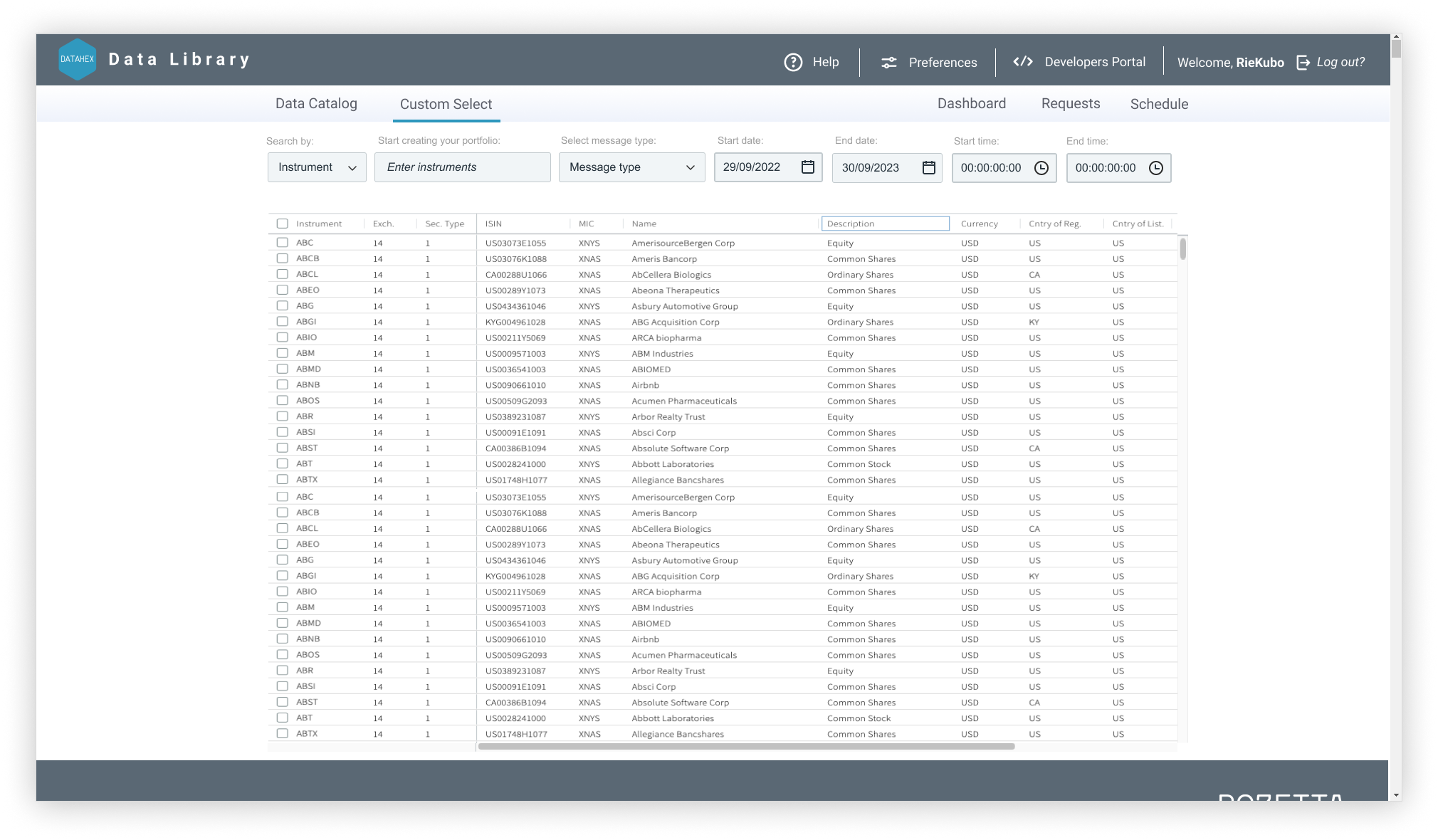
Task: Click the clock icon for End time
Action: [x=1157, y=167]
